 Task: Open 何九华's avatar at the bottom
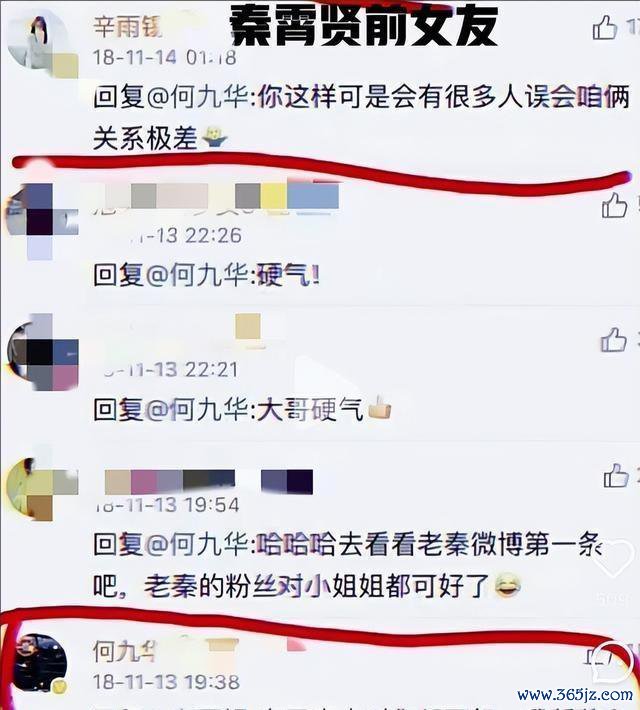point(40,663)
